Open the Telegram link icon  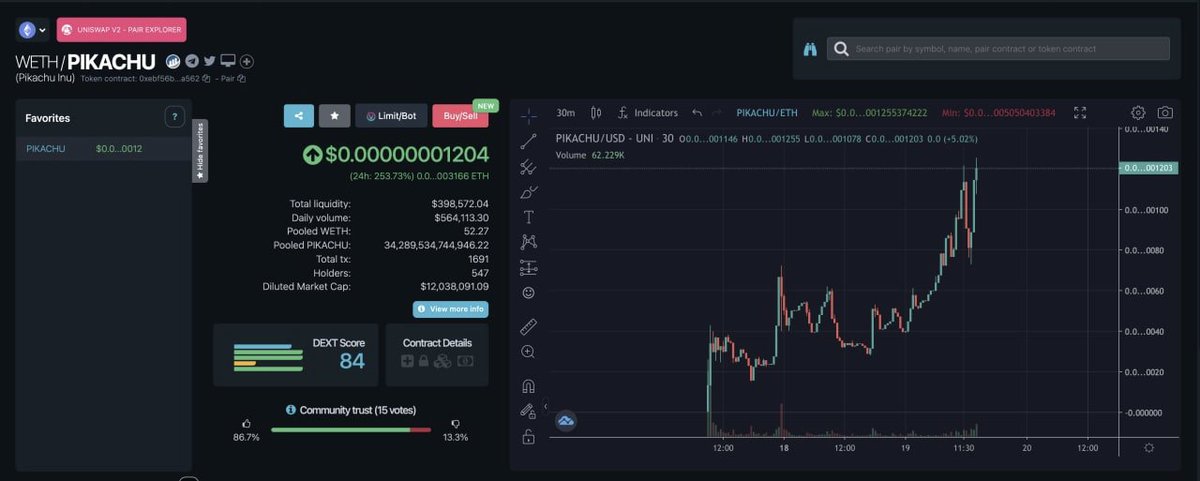[x=192, y=62]
